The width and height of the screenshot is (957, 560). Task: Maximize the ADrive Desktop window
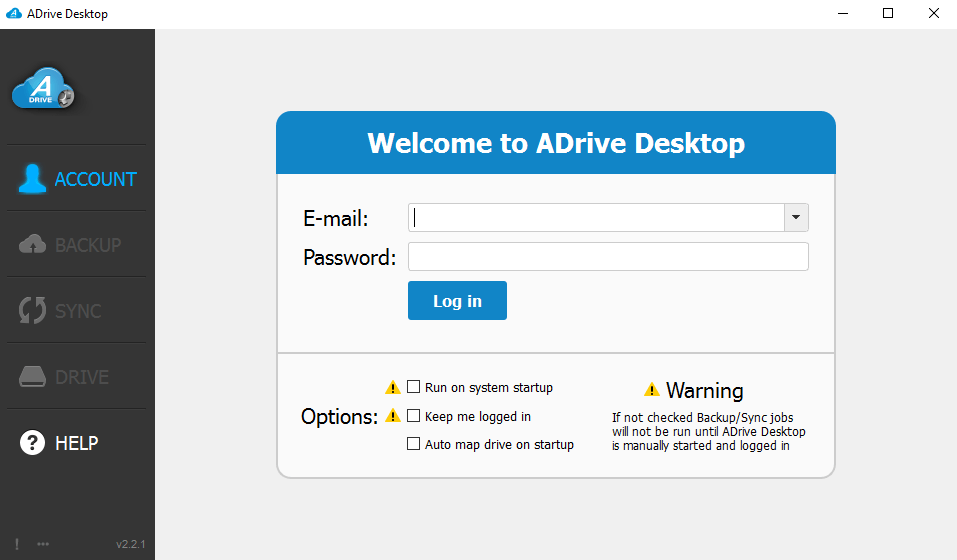click(x=888, y=13)
